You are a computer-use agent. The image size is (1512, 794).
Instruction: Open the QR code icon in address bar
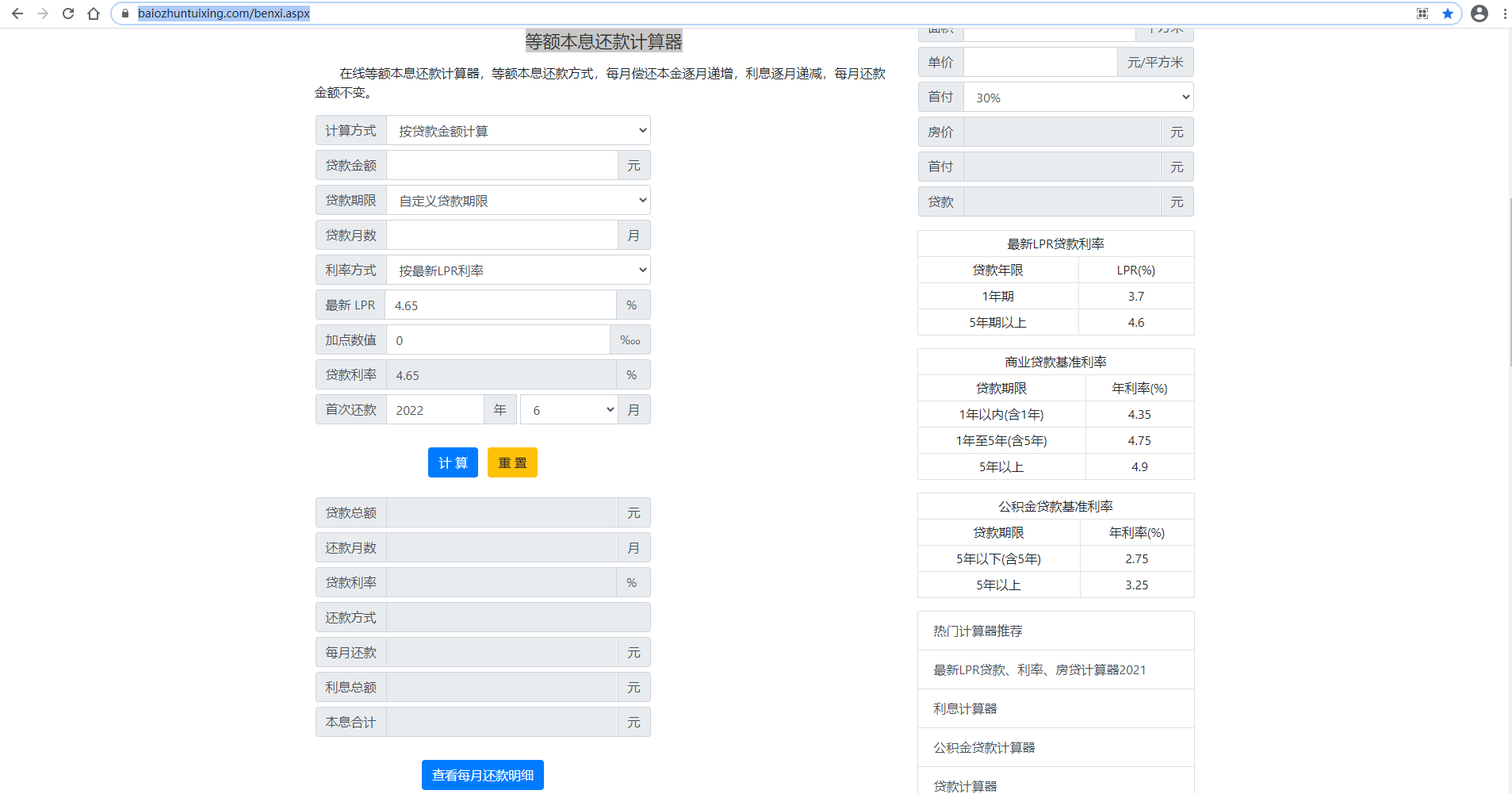[x=1422, y=13]
